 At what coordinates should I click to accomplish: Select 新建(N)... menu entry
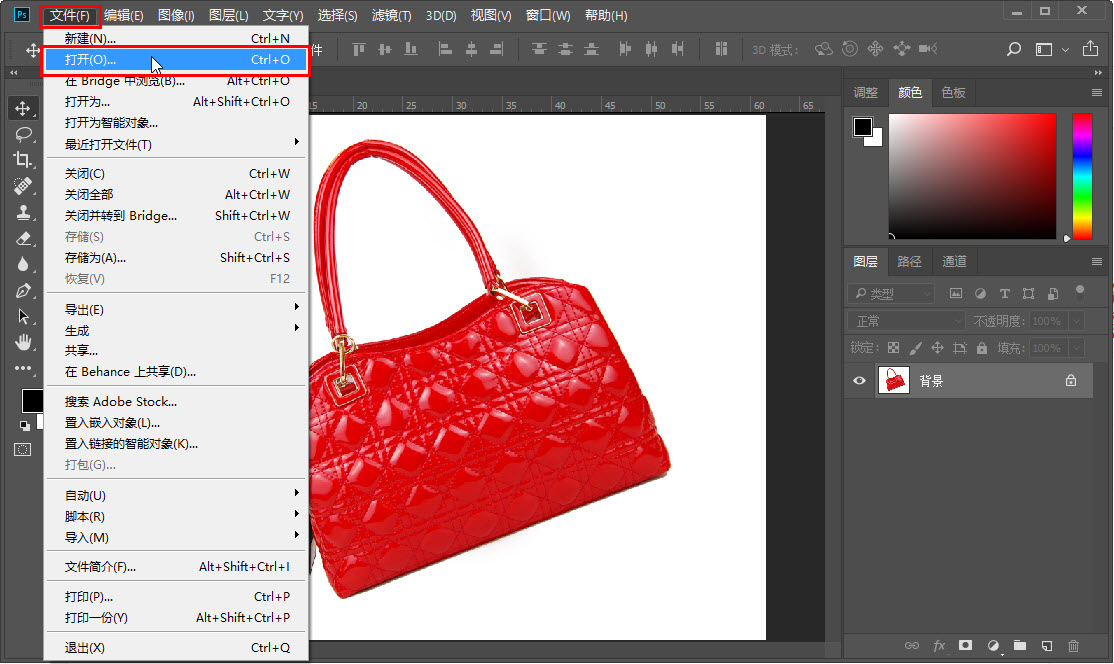176,38
